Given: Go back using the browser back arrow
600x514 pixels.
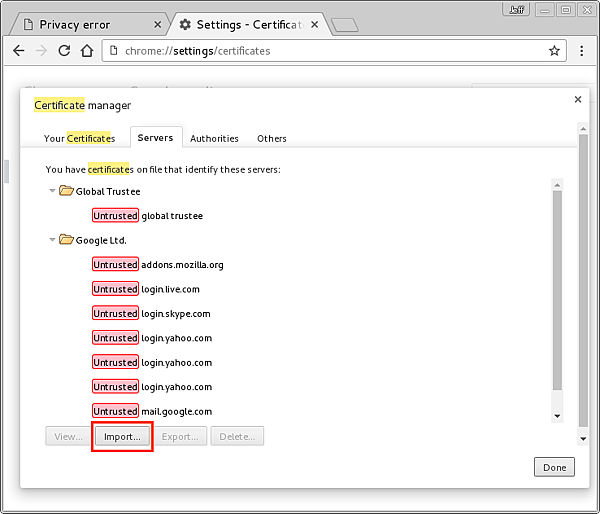Looking at the screenshot, I should tap(18, 51).
